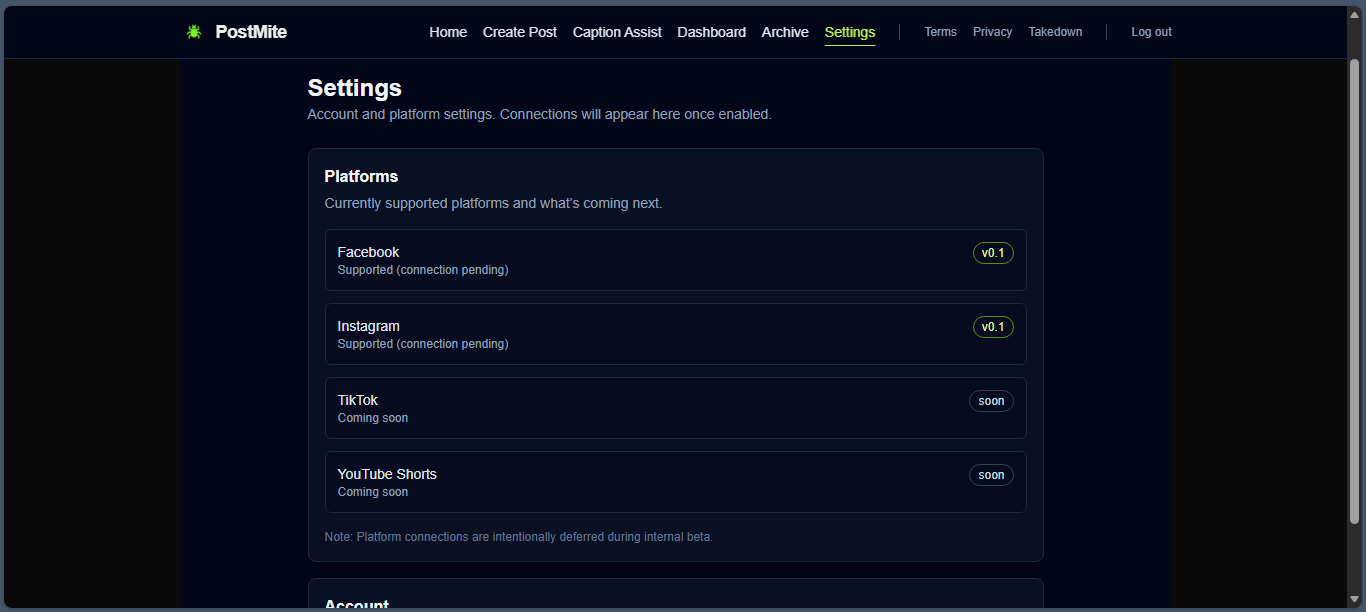The image size is (1366, 612).
Task: Open the Archive section
Action: 785,31
